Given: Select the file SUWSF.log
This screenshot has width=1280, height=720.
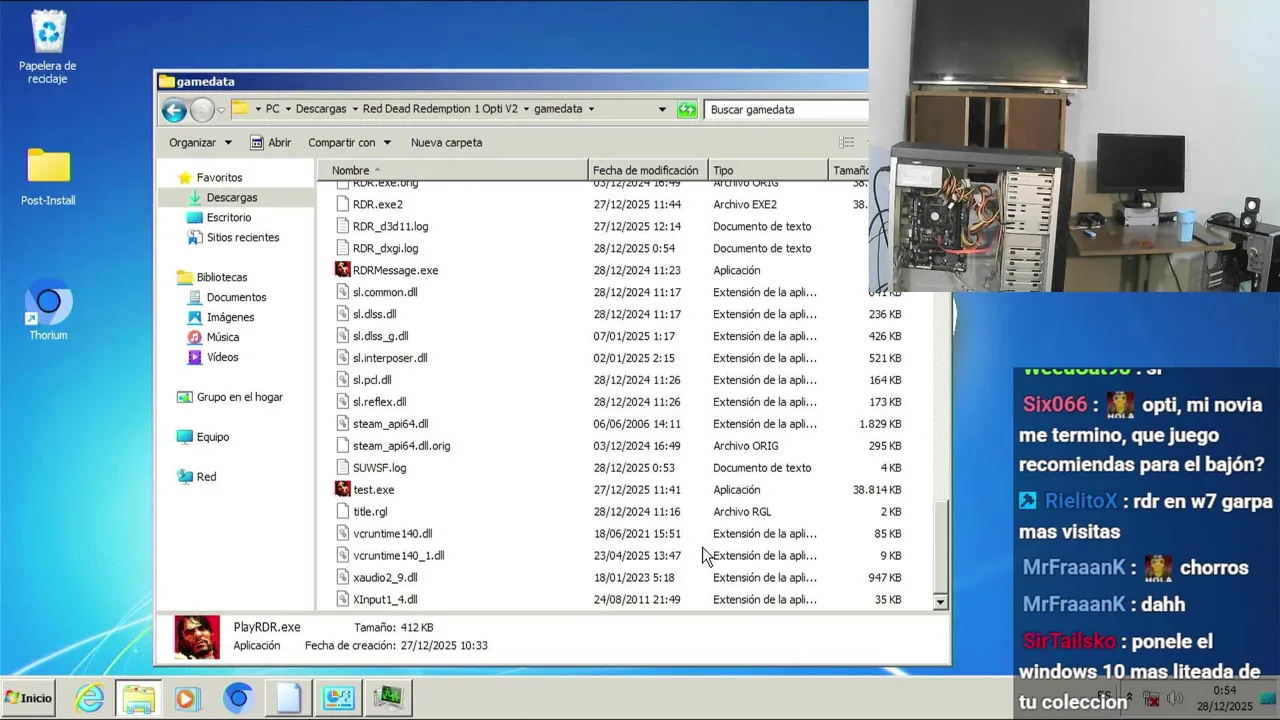Looking at the screenshot, I should click(x=379, y=468).
